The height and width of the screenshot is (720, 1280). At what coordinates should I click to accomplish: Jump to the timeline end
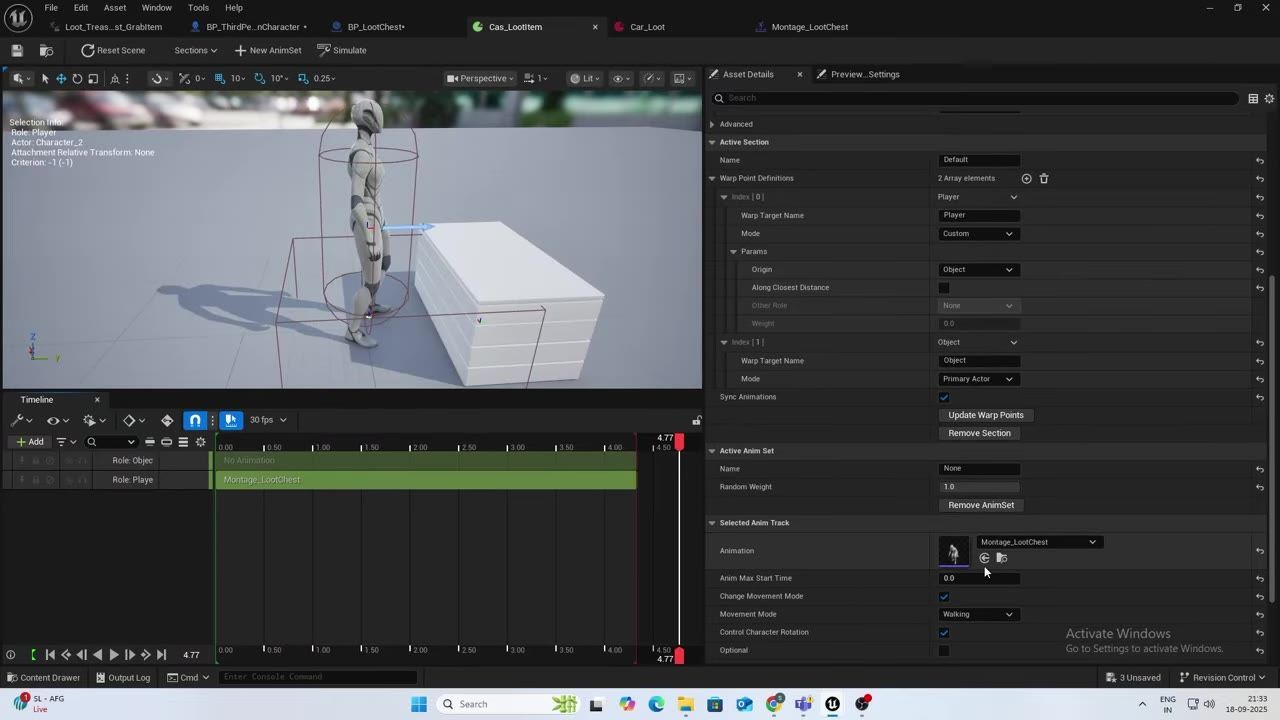(162, 655)
